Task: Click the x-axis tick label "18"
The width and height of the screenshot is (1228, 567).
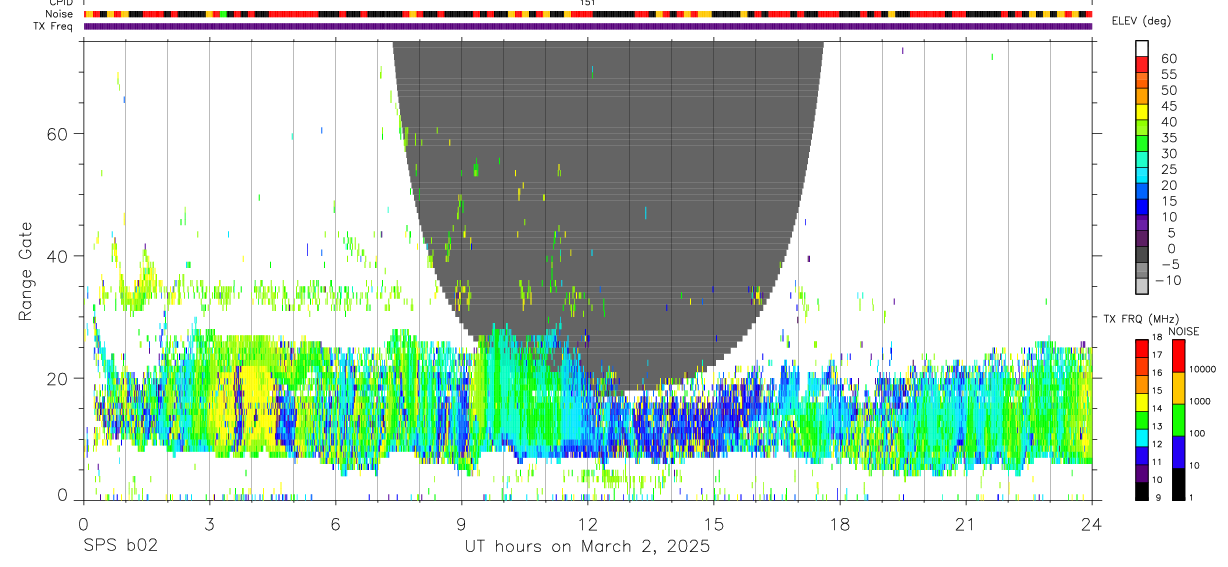Action: point(839,524)
